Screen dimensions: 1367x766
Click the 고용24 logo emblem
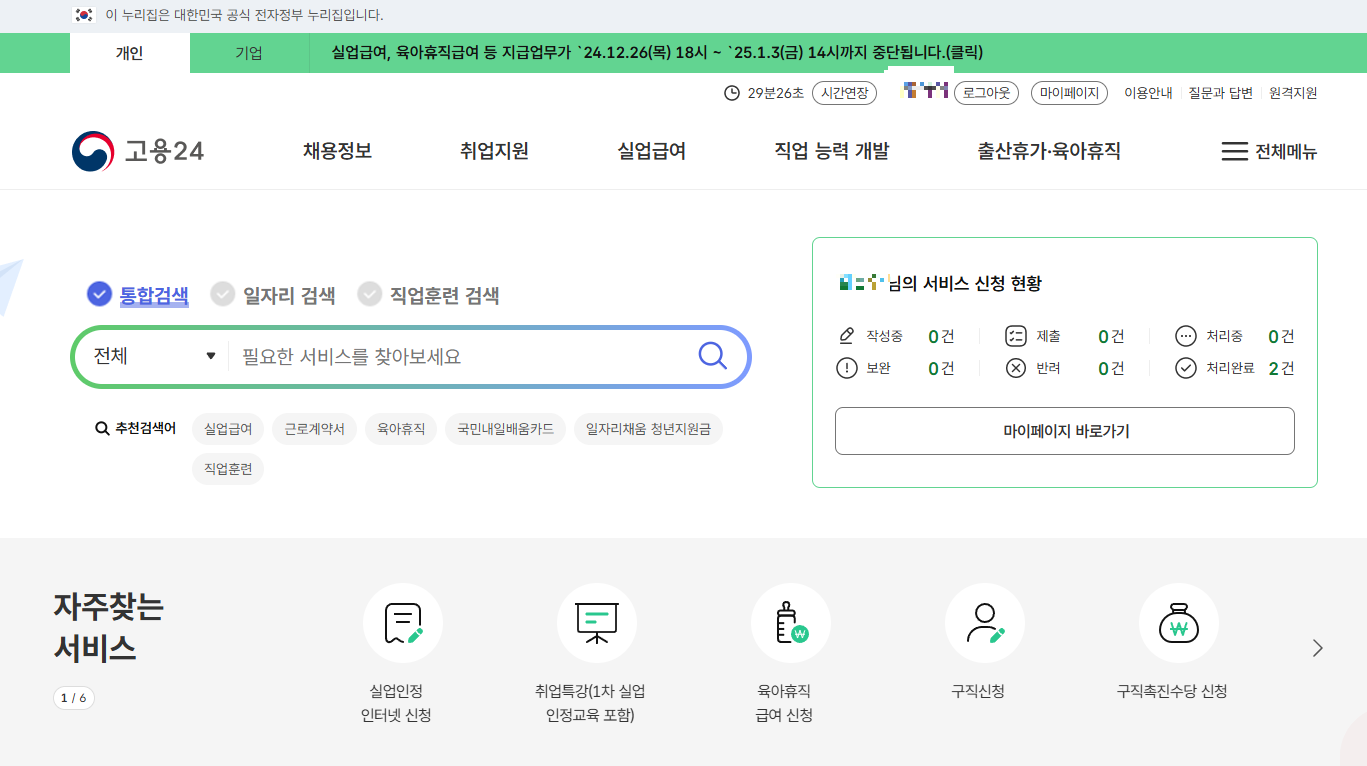click(x=93, y=152)
